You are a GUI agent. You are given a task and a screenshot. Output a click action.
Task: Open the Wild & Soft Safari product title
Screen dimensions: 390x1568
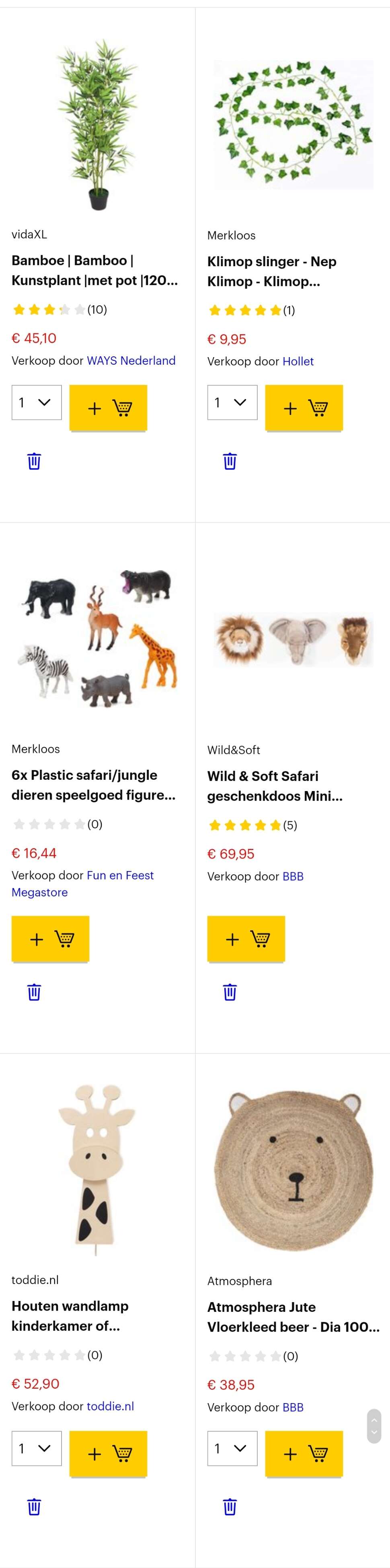coord(274,786)
